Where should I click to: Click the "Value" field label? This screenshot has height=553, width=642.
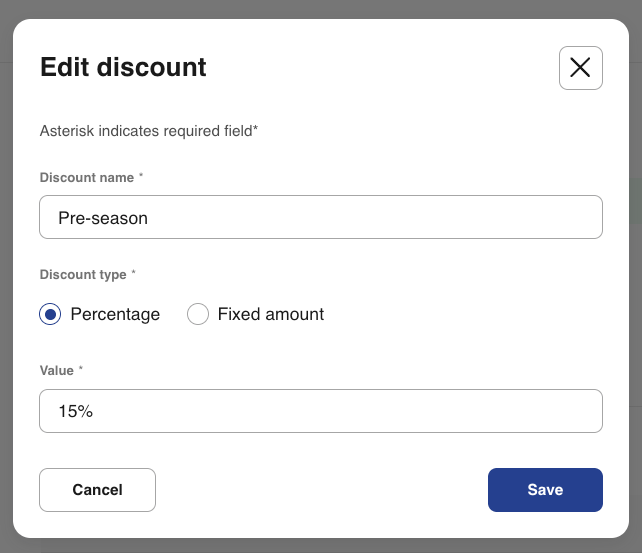click(x=57, y=370)
